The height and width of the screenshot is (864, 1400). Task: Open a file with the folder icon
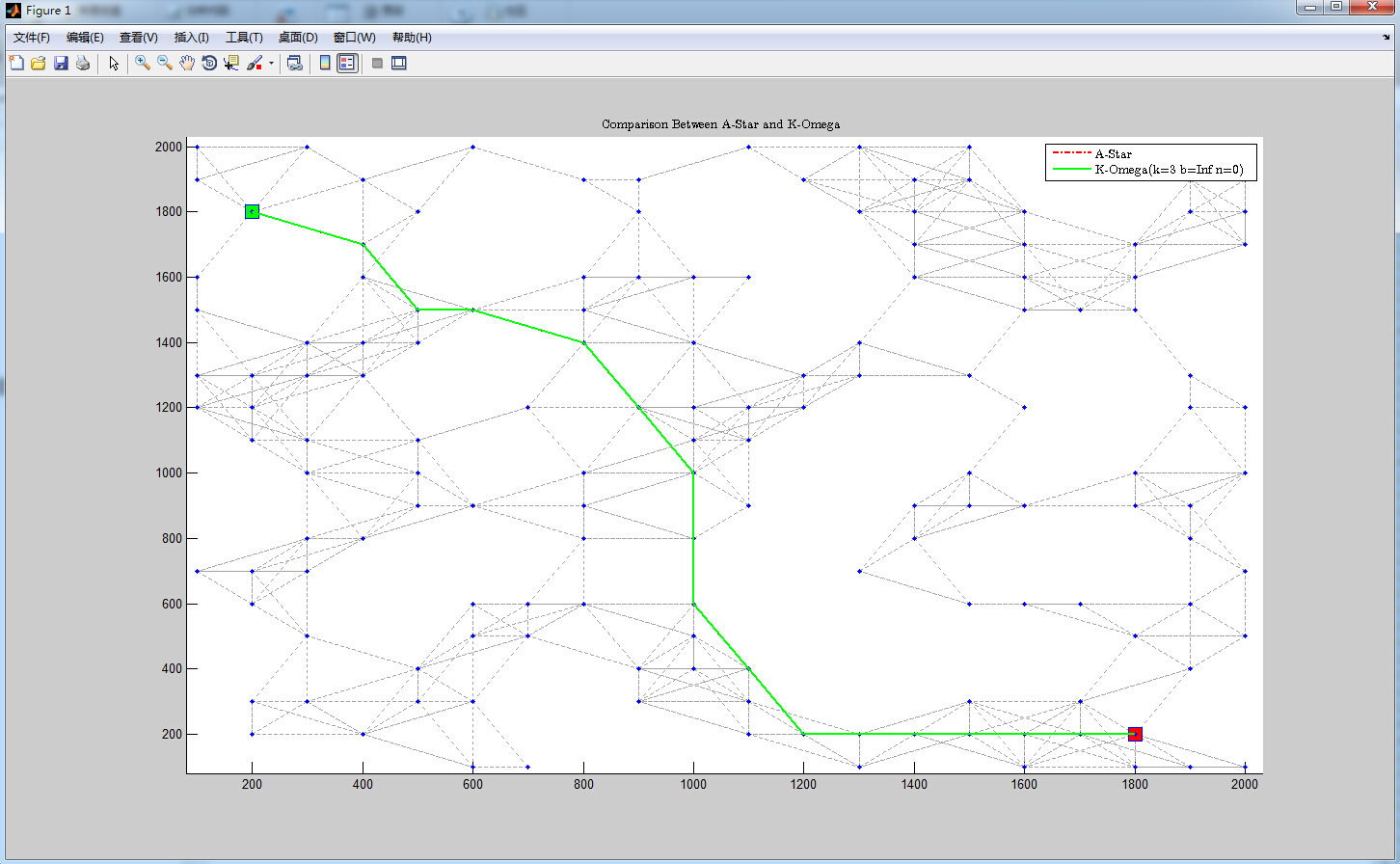point(39,63)
